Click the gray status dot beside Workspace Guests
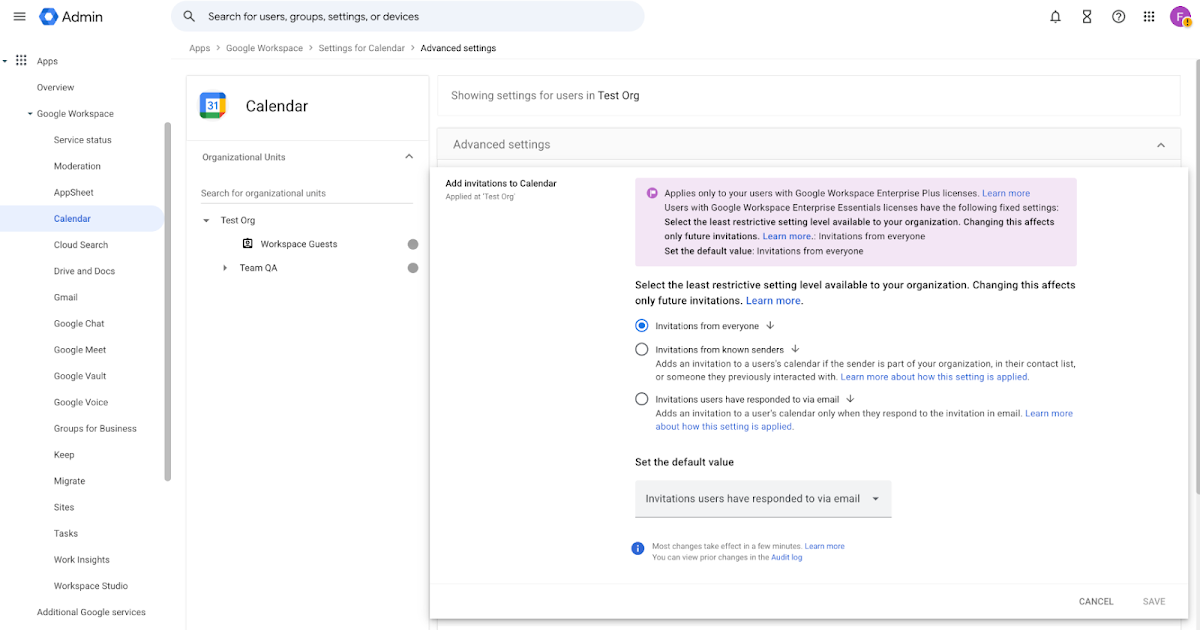The image size is (1200, 630). [x=413, y=244]
